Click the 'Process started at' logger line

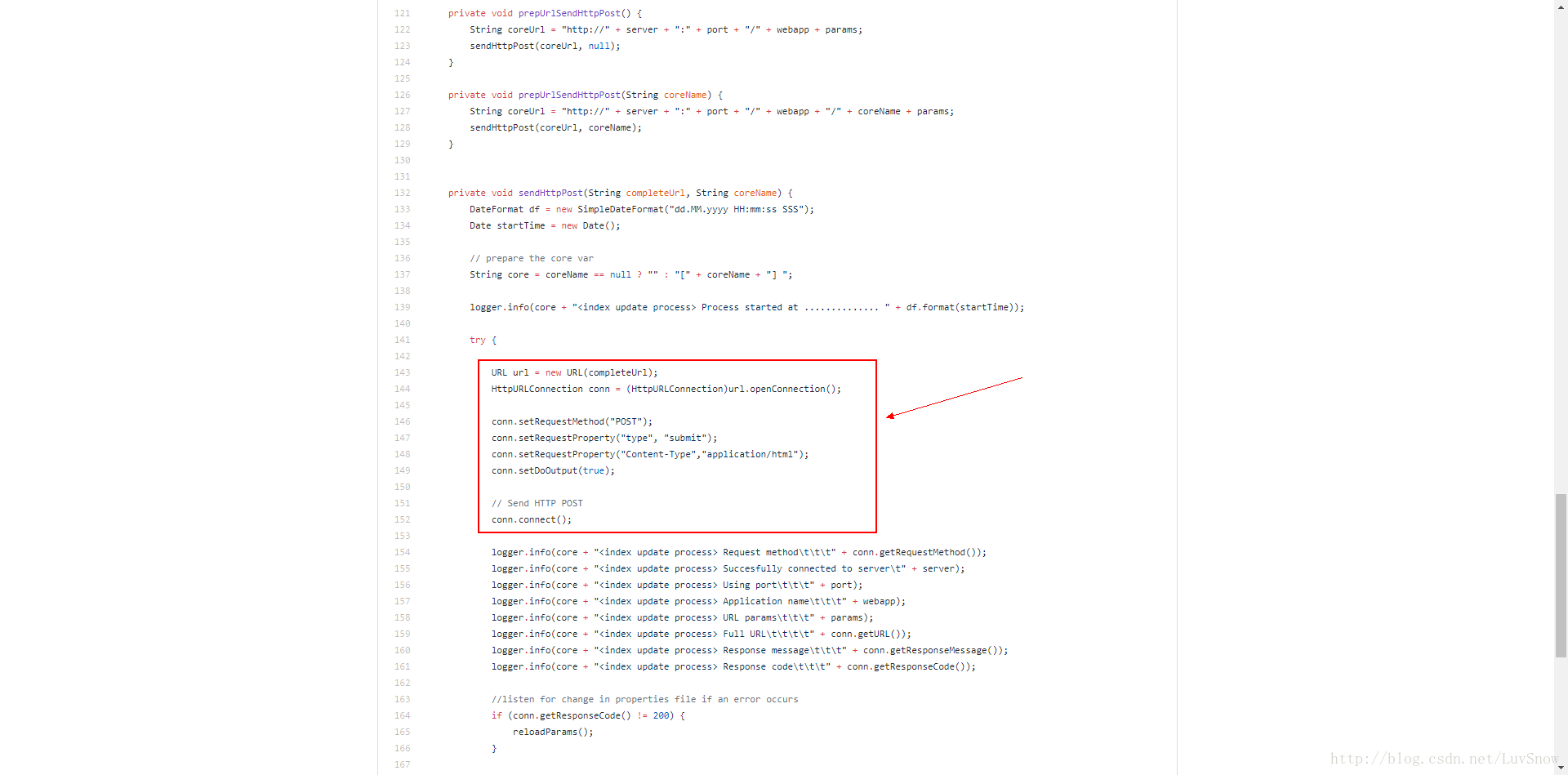[746, 307]
